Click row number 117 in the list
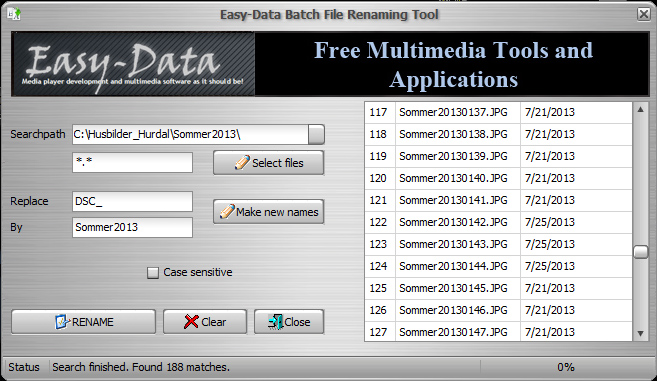This screenshot has height=381, width=657. pyautogui.click(x=378, y=112)
